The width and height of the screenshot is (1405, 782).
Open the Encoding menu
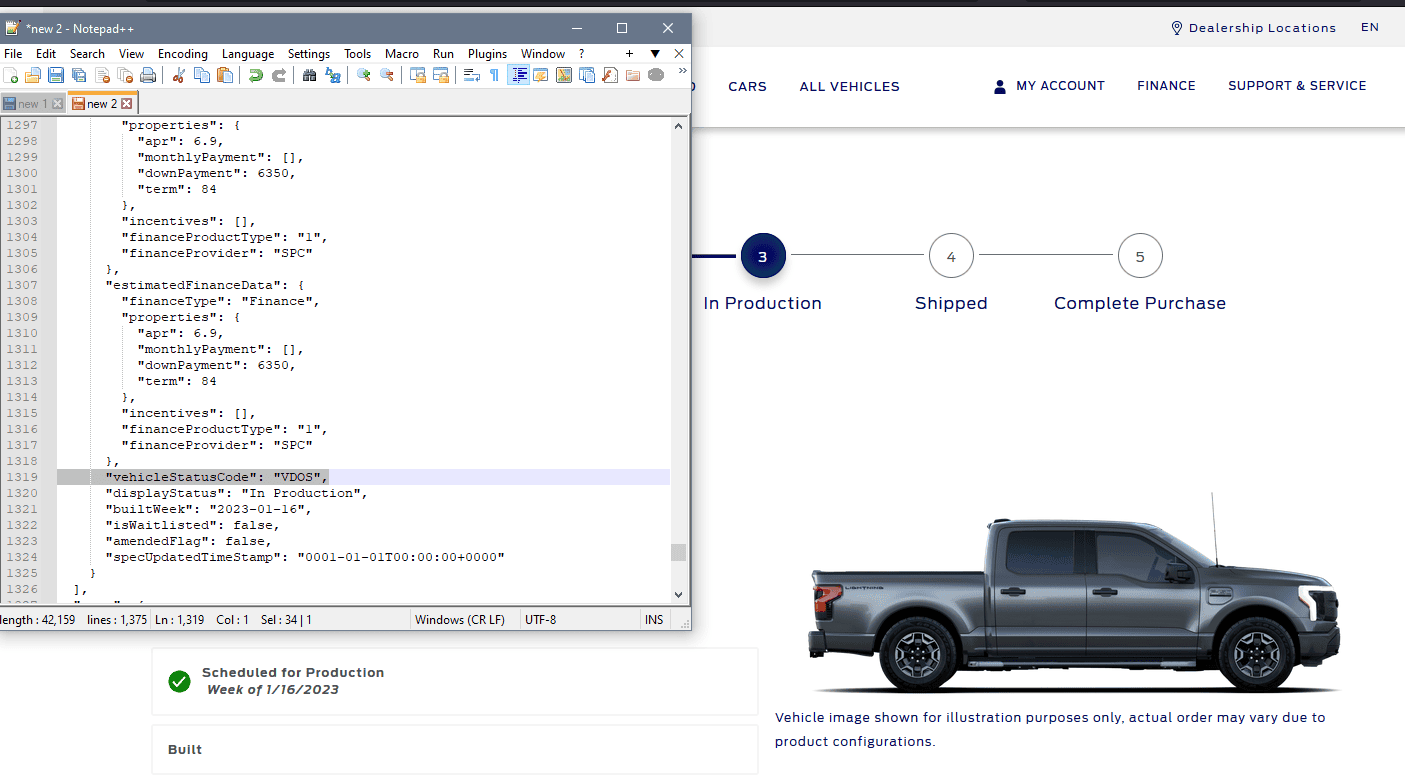point(183,54)
